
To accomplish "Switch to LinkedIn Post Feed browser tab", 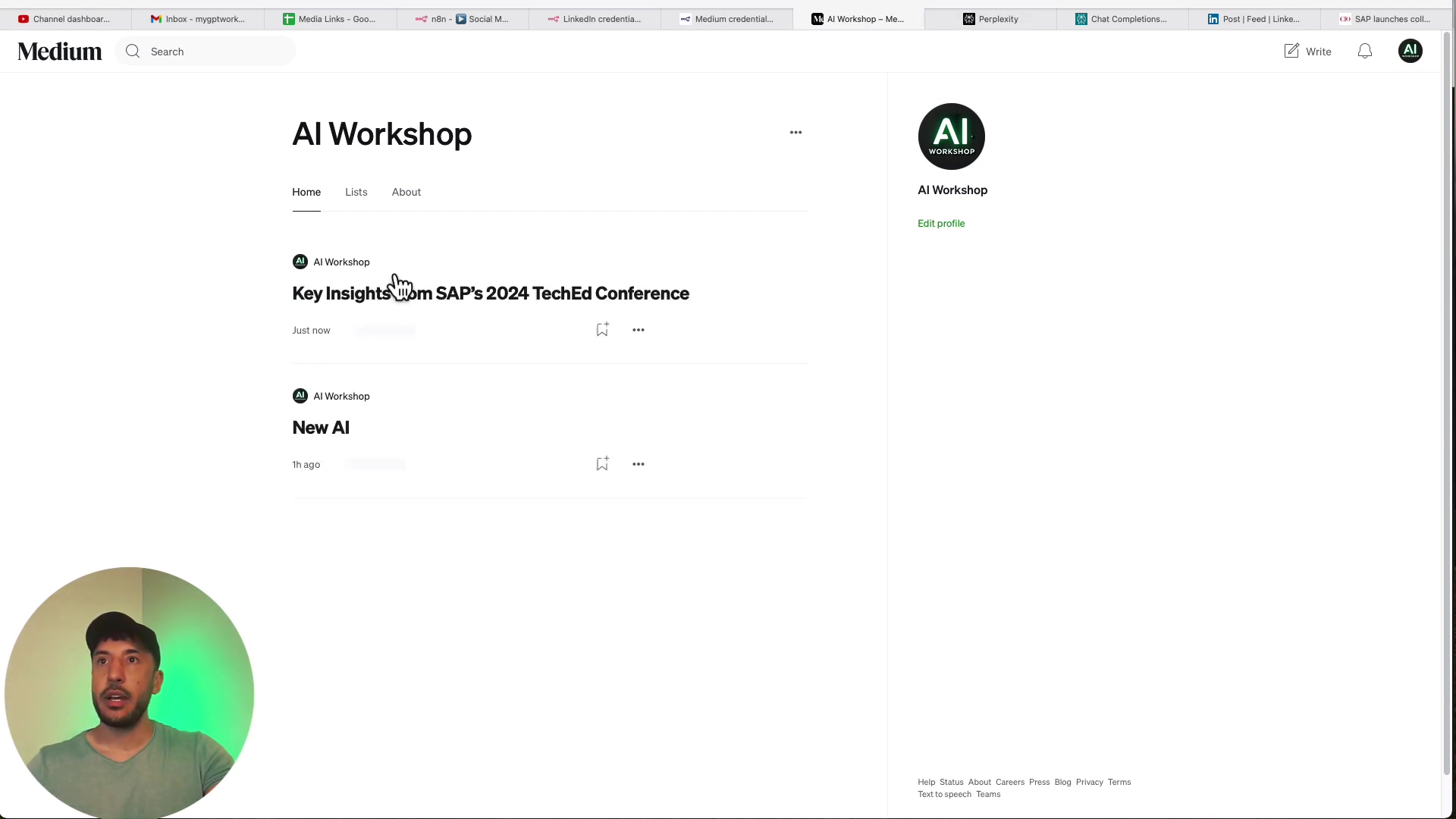I will (x=1254, y=19).
